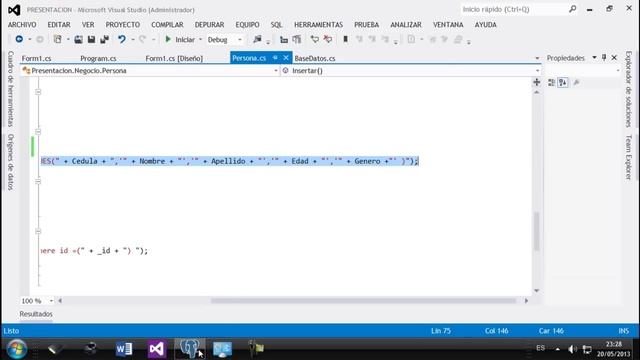This screenshot has height=360, width=640.
Task: Collapse the outline marker above the selected line
Action: click(38, 131)
